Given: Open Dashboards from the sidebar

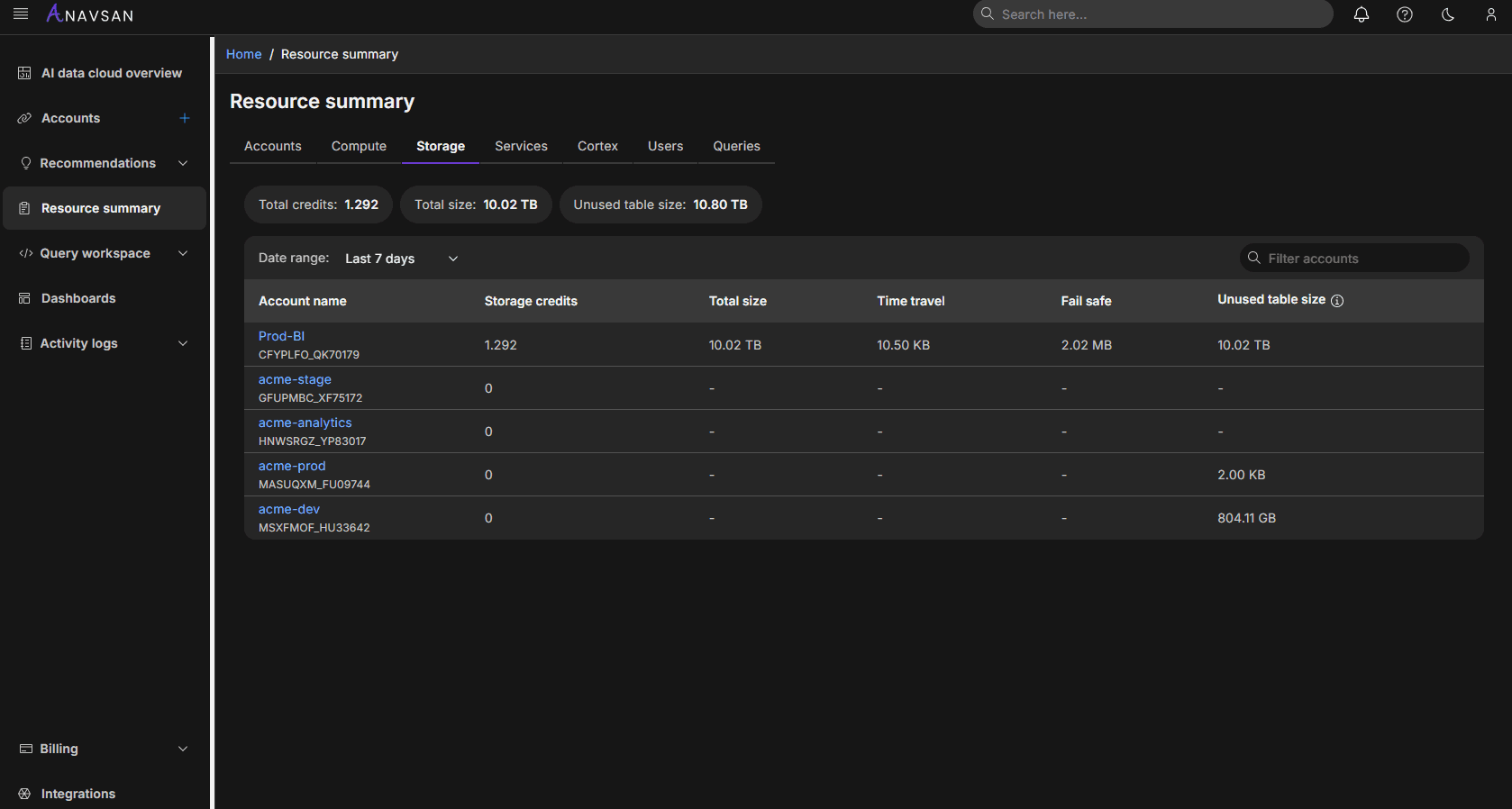Looking at the screenshot, I should click(x=78, y=298).
